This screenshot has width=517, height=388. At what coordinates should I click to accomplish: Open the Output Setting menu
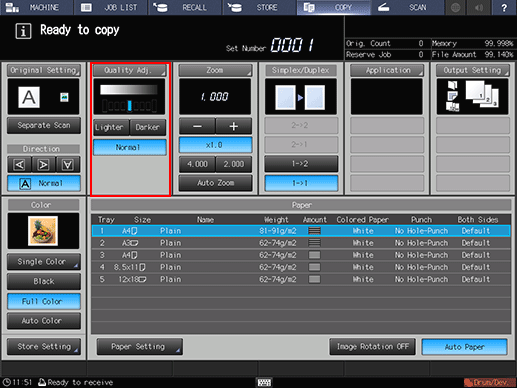click(473, 70)
